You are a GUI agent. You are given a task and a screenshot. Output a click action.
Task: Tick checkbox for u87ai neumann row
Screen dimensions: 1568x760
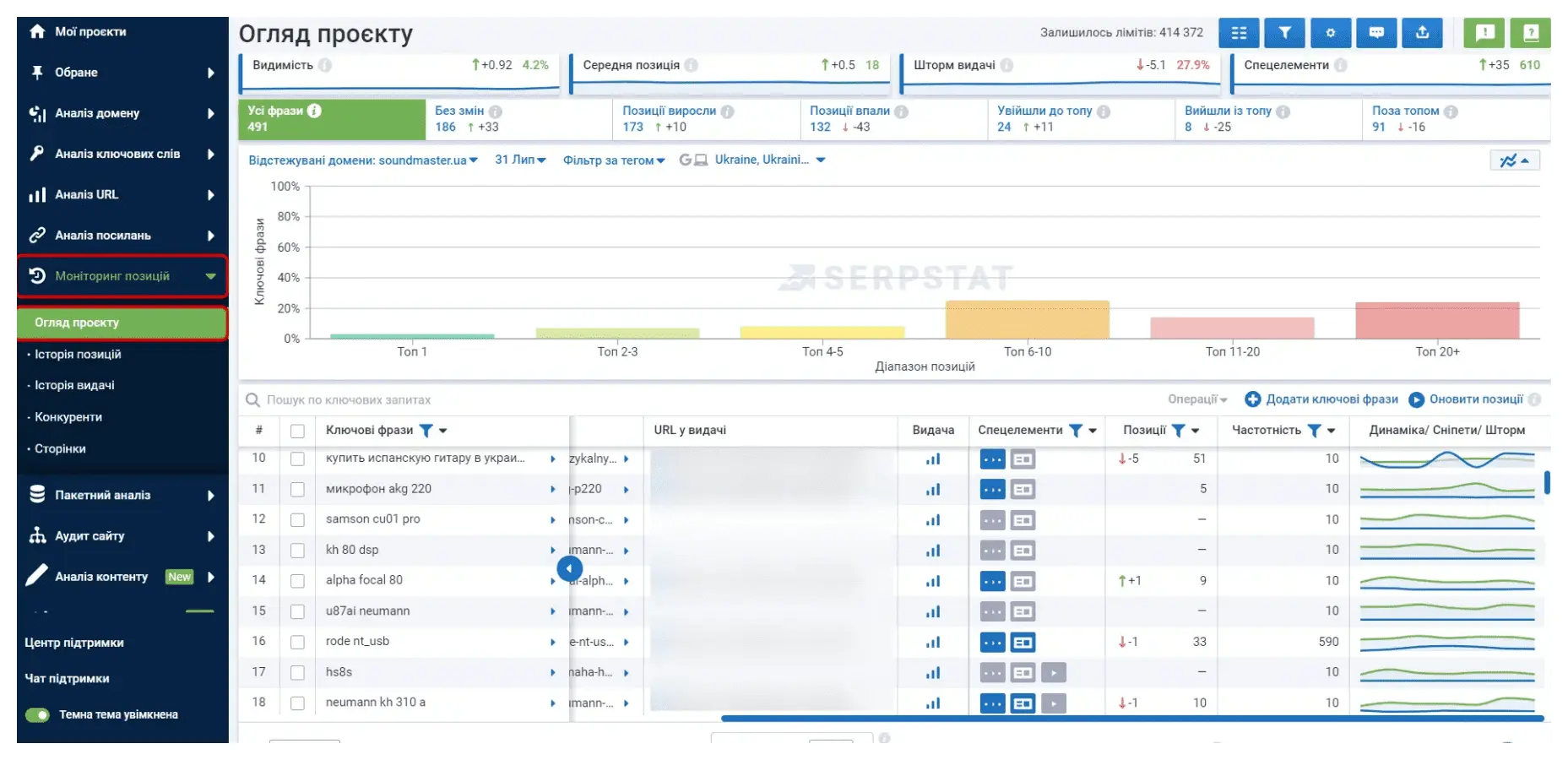click(x=297, y=611)
